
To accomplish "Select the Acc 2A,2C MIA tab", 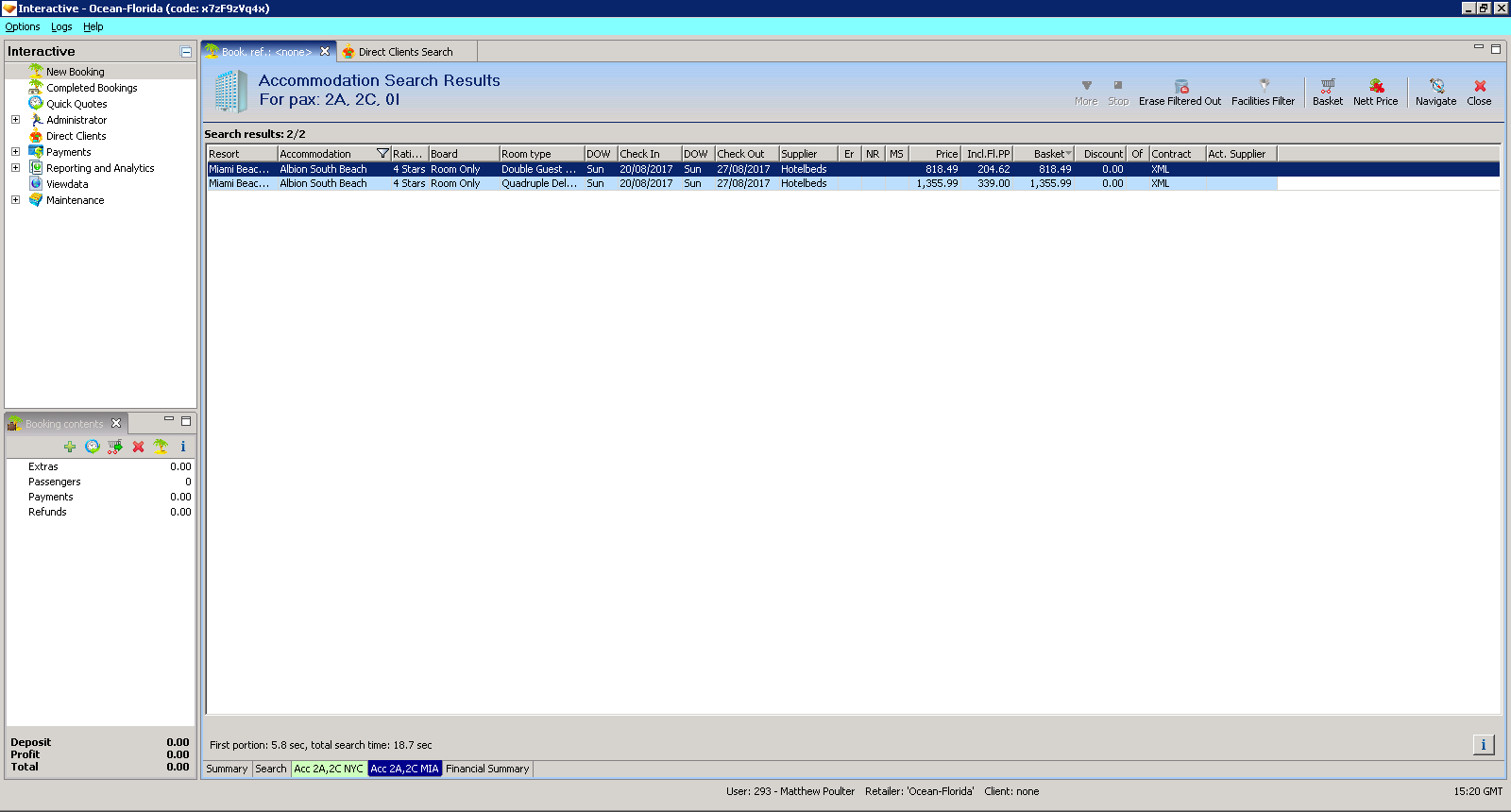I will point(404,769).
